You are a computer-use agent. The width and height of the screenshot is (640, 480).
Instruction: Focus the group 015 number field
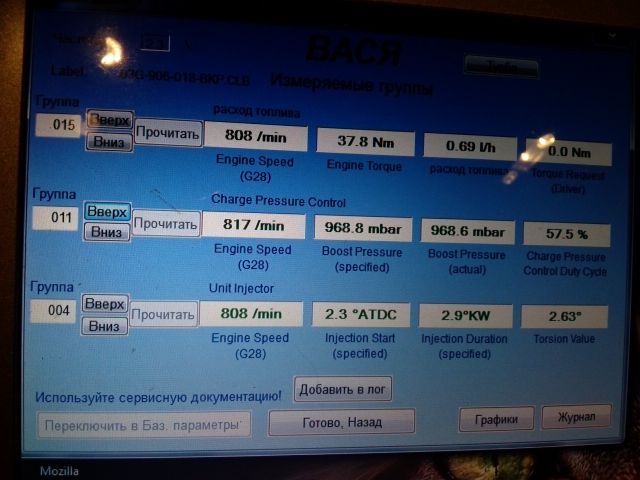[56, 126]
